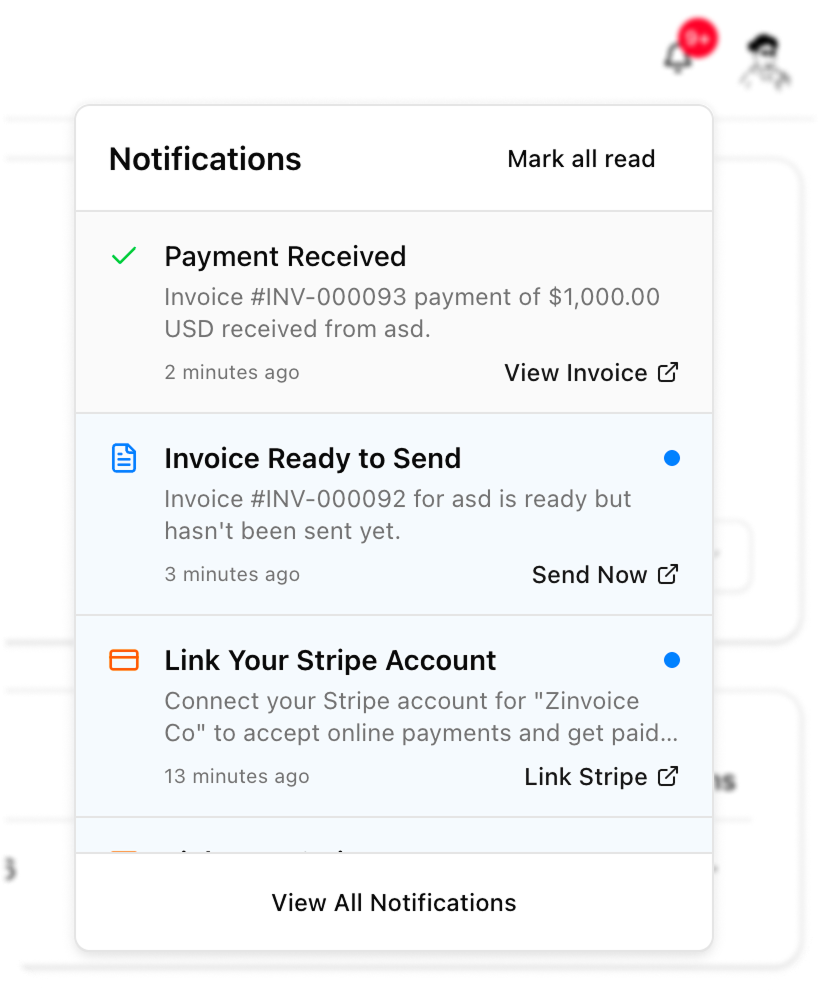The image size is (820, 992).
Task: Click the blue invoice document icon
Action: (123, 459)
